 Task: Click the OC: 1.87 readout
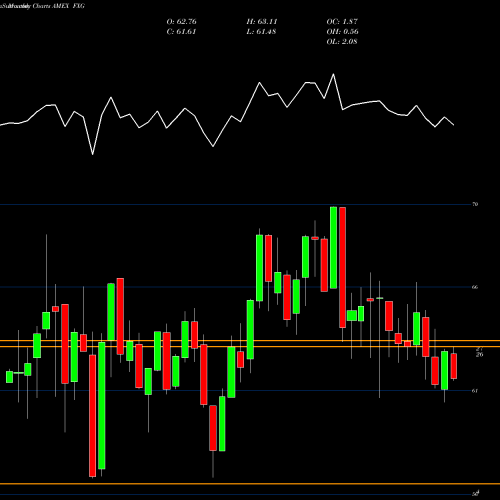(x=342, y=22)
